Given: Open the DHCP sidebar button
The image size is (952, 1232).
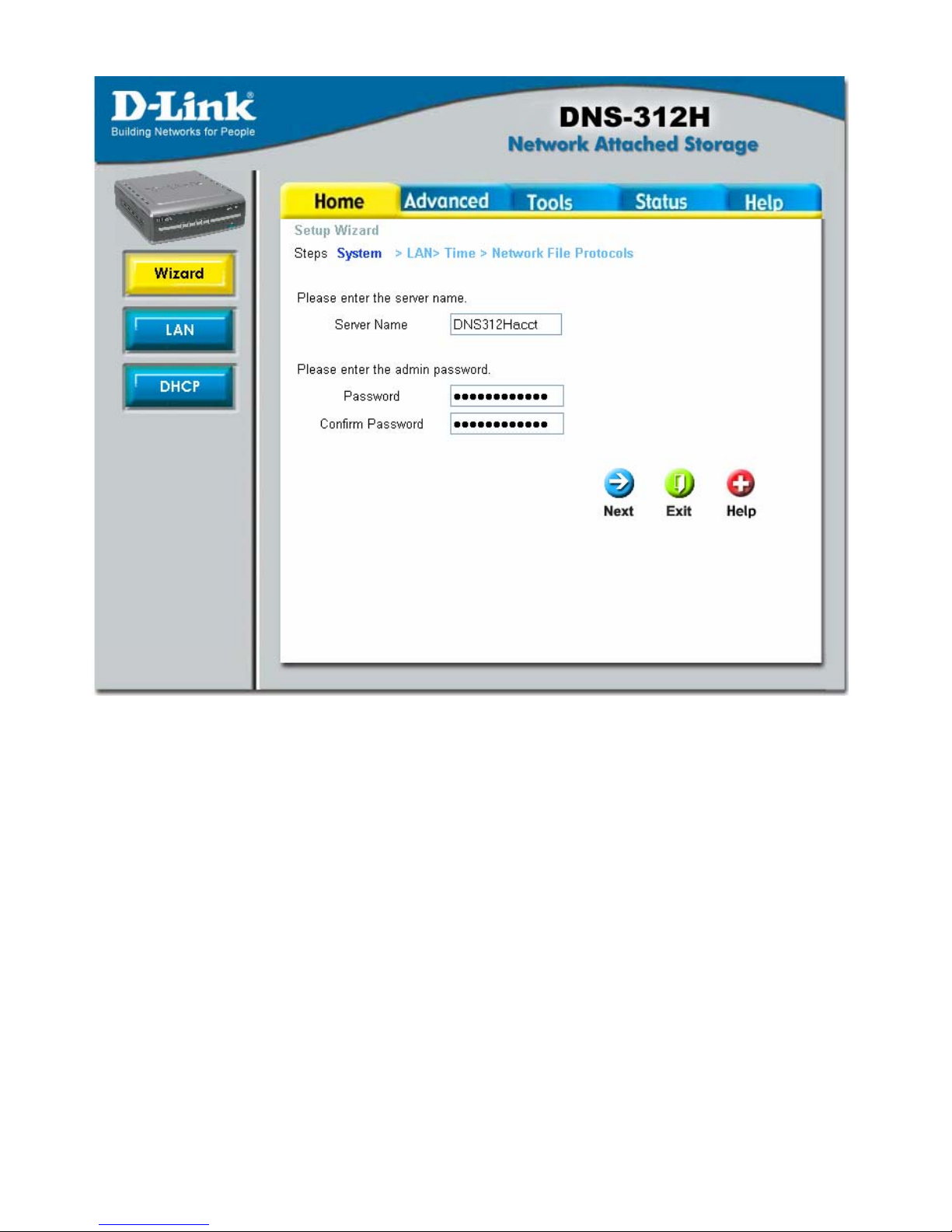Looking at the screenshot, I should tap(180, 387).
